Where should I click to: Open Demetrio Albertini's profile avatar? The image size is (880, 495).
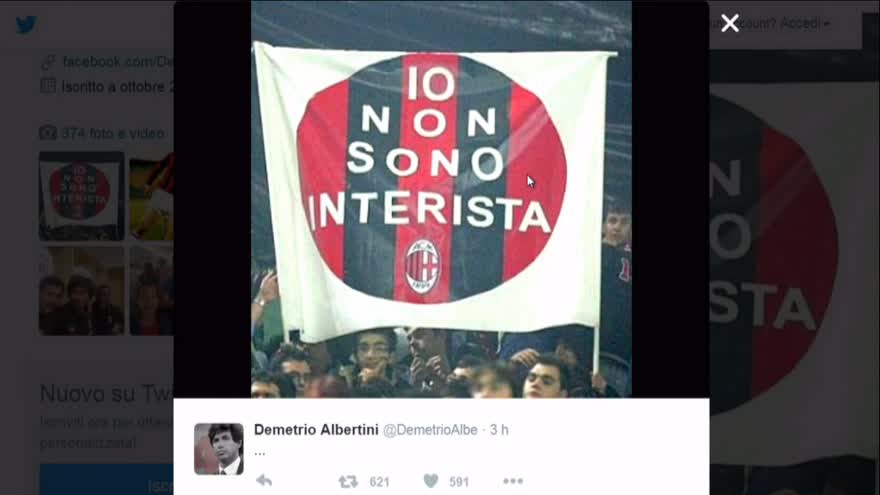pos(219,449)
